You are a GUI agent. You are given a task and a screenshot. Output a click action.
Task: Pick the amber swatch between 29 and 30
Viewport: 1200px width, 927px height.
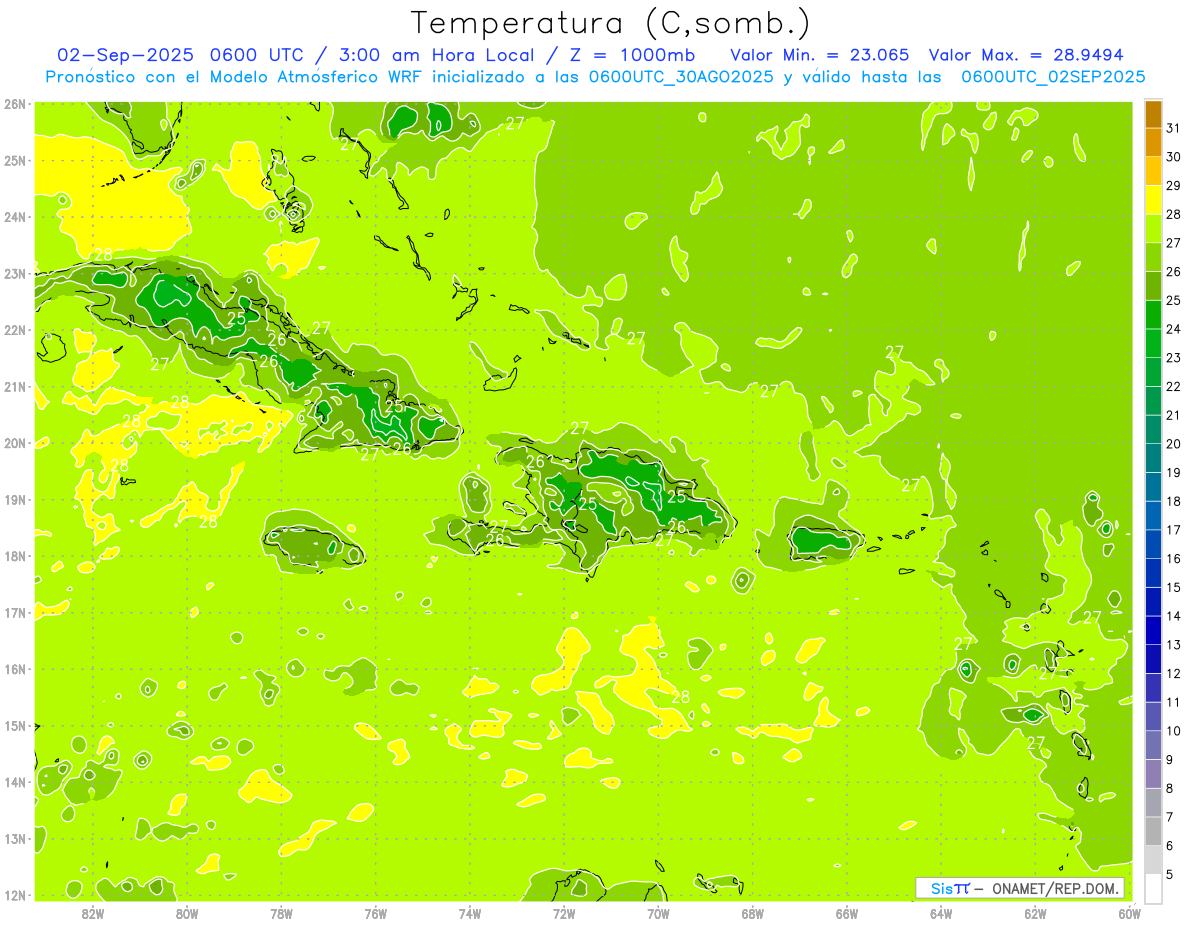1153,171
